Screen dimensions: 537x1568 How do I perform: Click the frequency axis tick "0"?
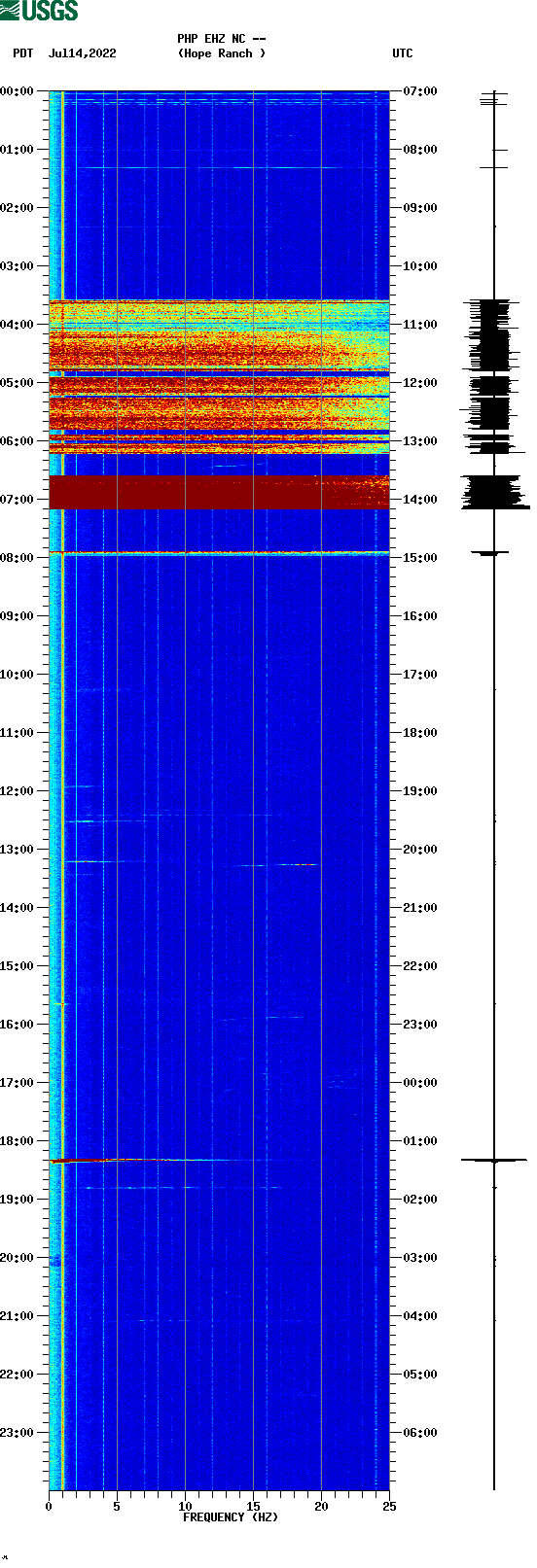coord(49,1507)
